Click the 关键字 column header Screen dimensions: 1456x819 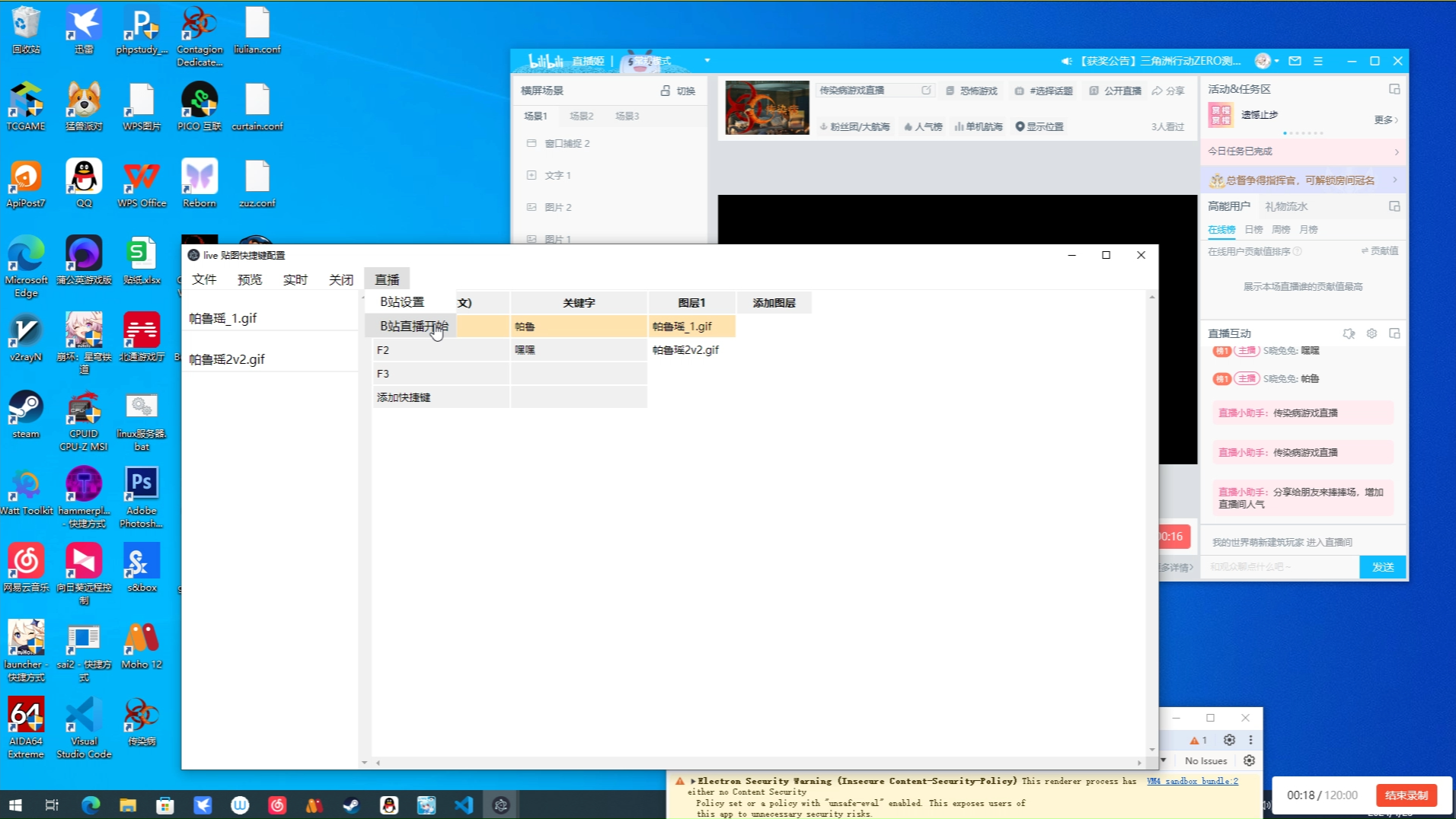pos(579,303)
